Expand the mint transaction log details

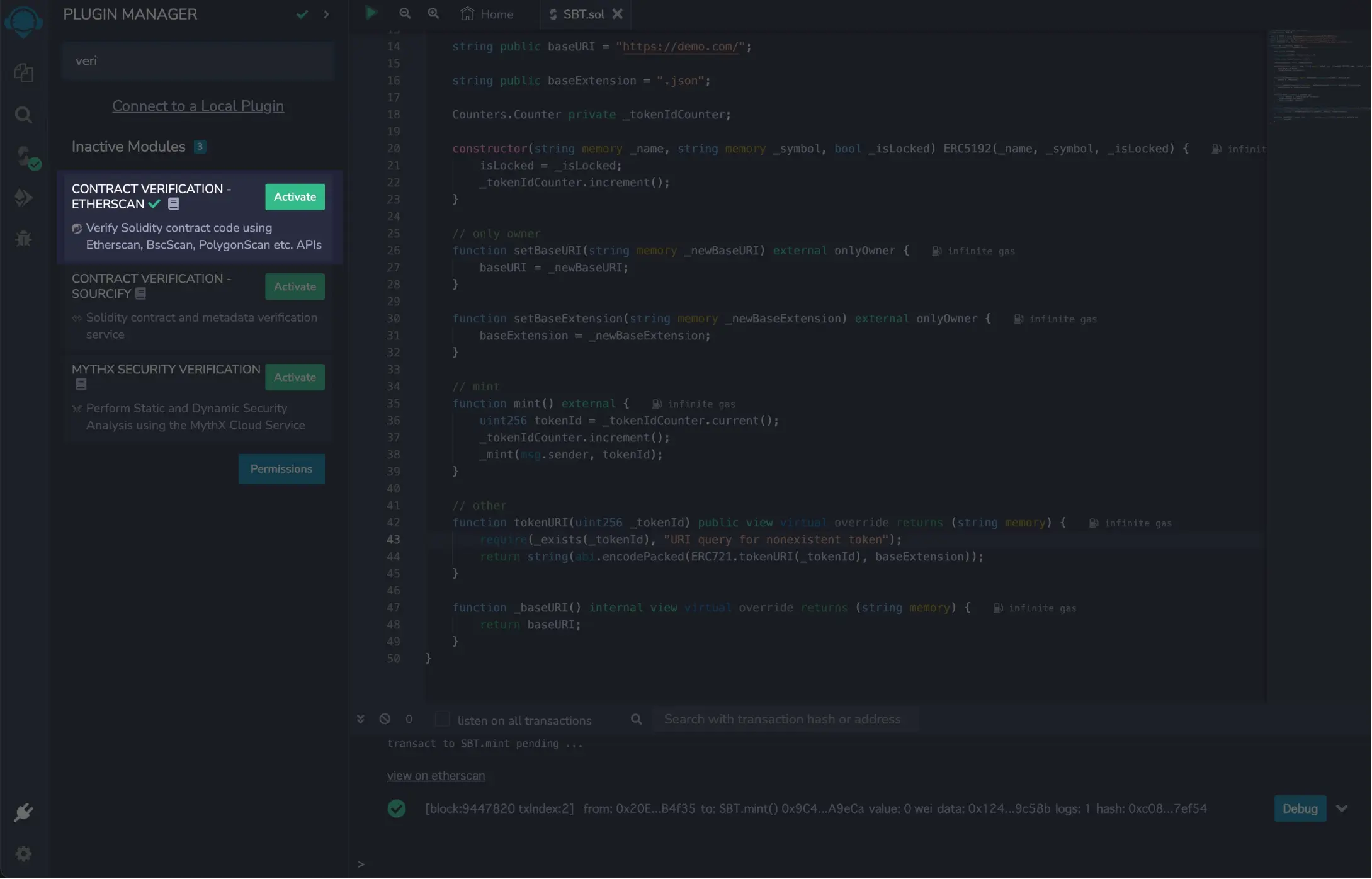1342,808
